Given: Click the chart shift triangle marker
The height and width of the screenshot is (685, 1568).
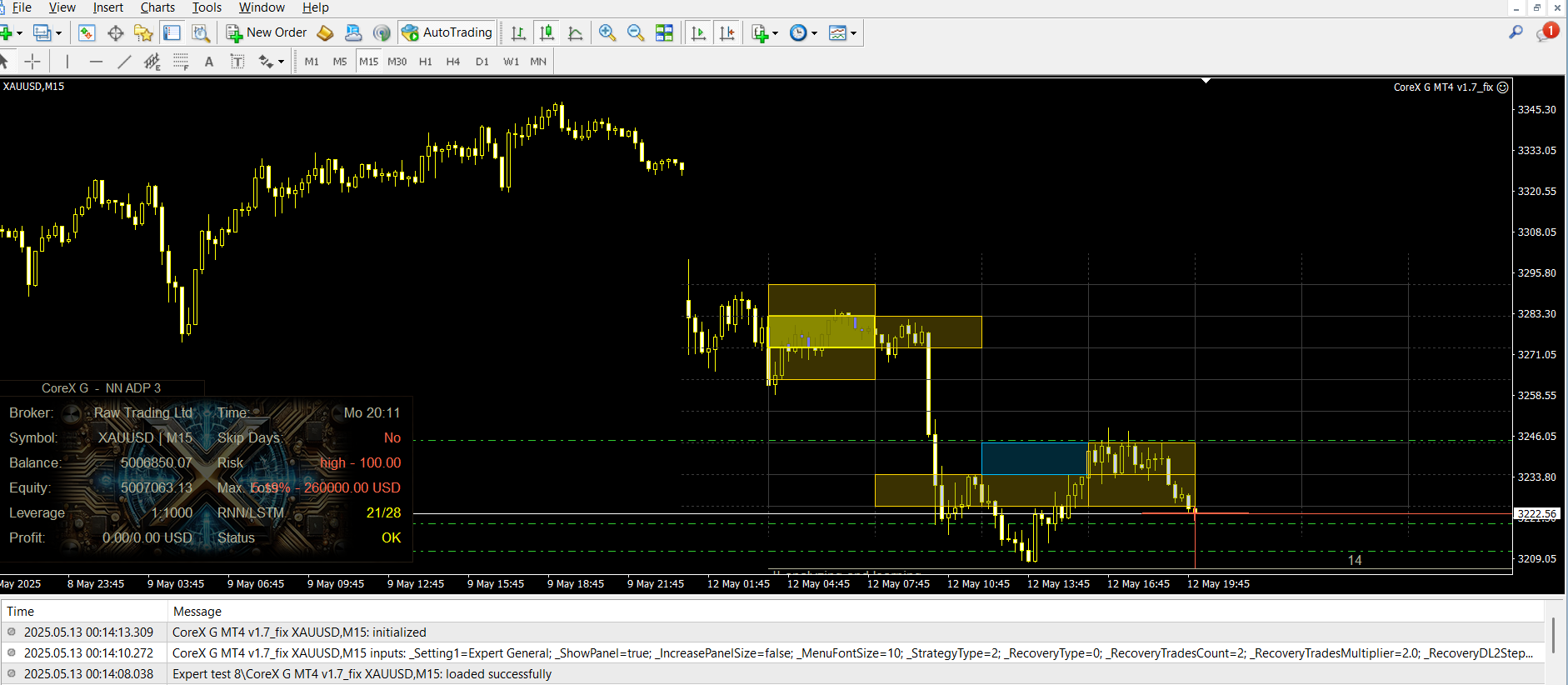Looking at the screenshot, I should tap(1206, 81).
